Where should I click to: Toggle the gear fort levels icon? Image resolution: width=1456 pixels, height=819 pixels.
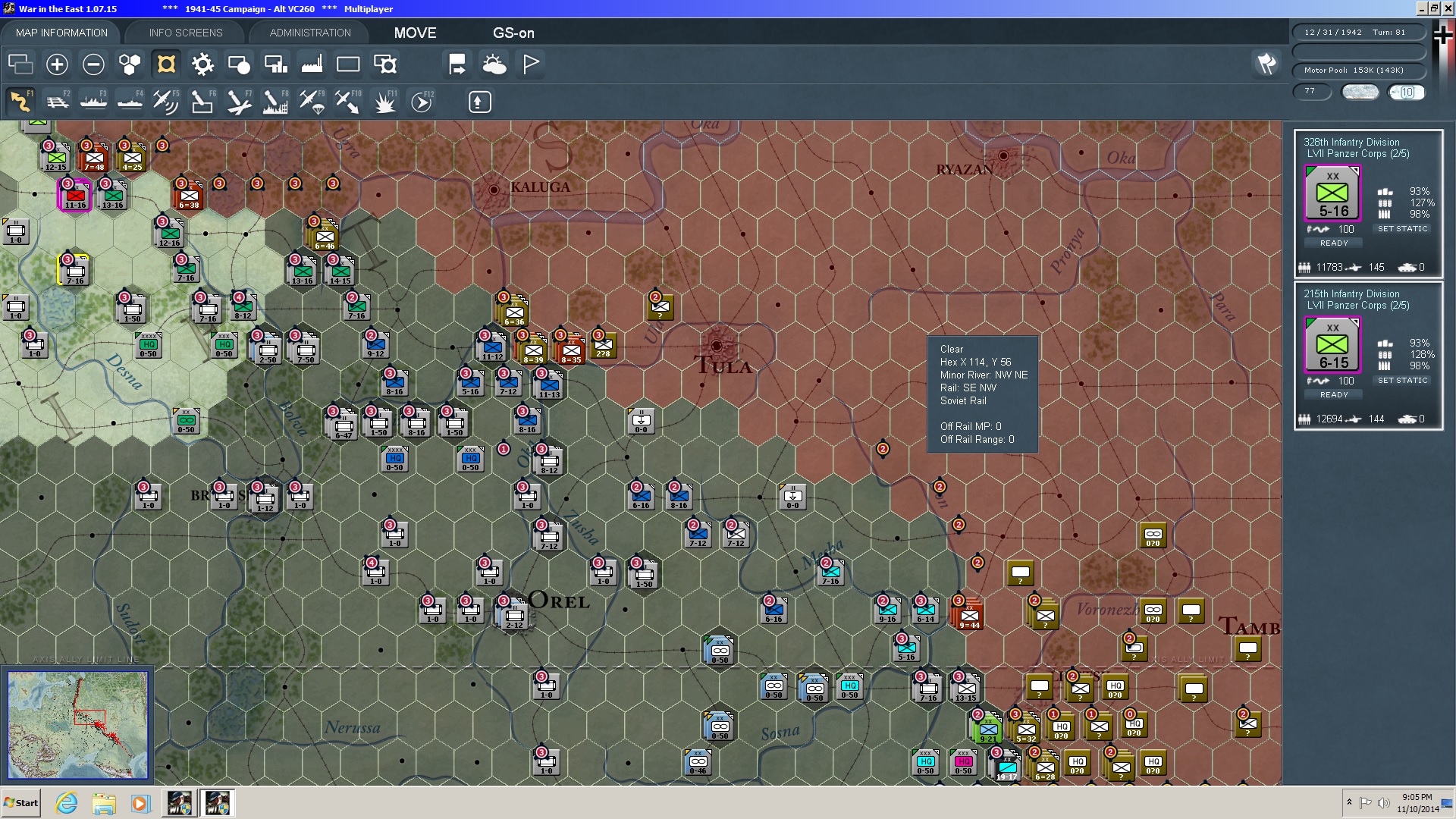coord(202,64)
